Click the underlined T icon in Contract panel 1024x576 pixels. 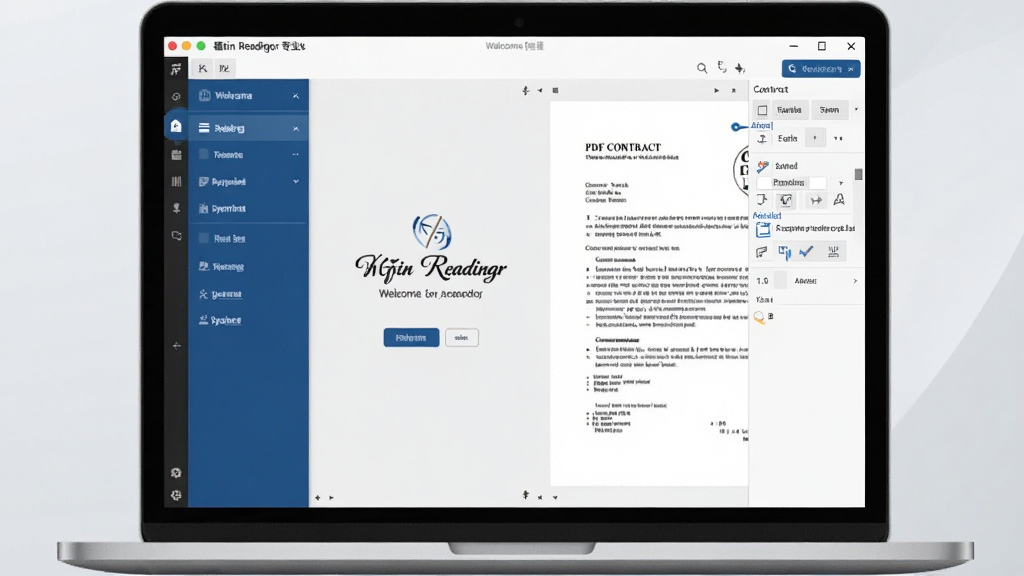tap(762, 138)
